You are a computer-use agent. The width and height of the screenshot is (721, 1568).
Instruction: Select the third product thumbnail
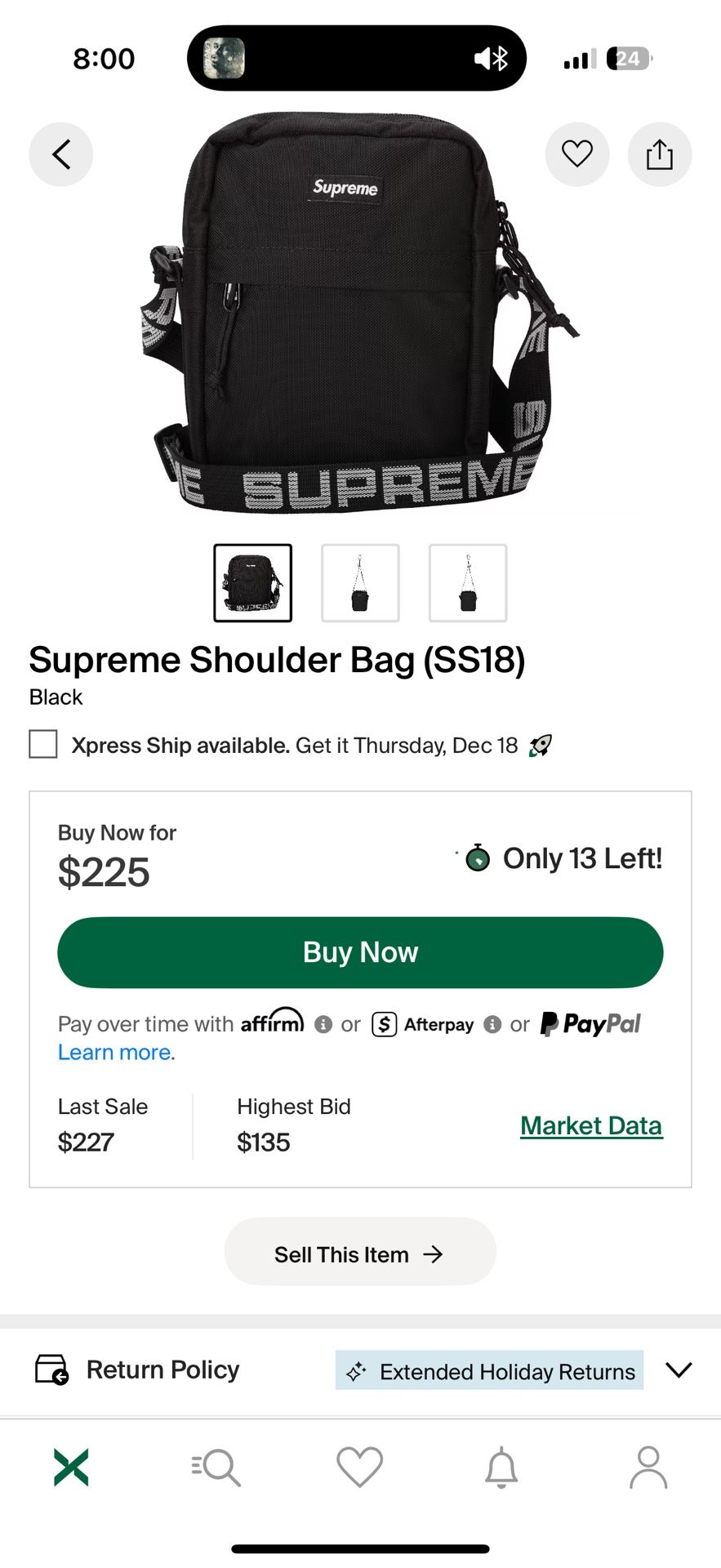click(468, 583)
